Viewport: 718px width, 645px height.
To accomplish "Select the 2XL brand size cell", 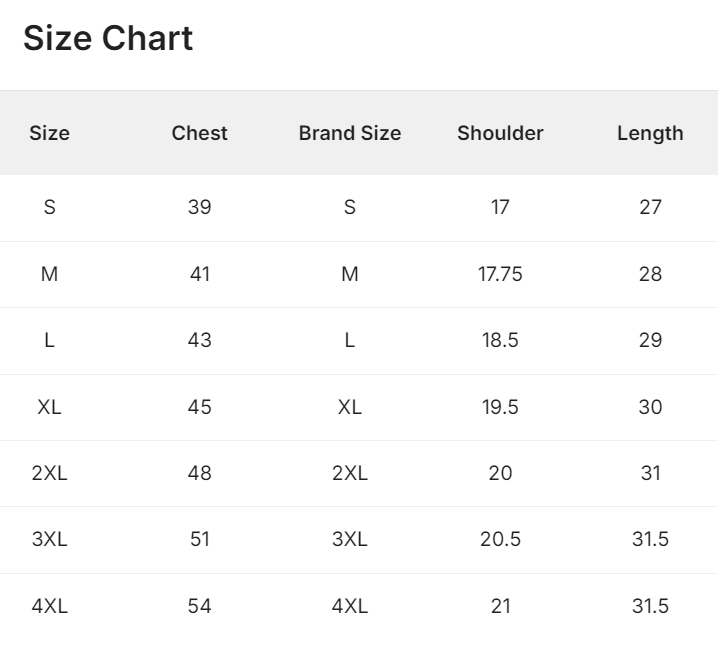I will 350,473.
